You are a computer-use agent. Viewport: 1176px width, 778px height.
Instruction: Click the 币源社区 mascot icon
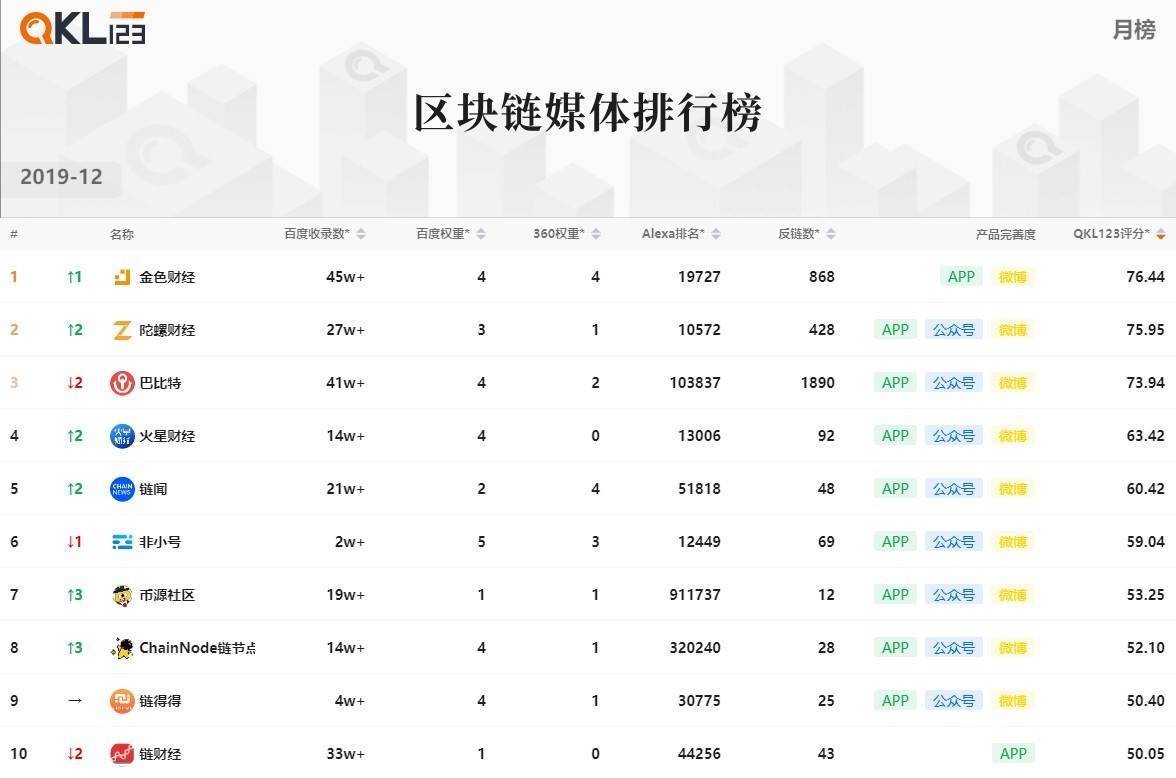(122, 595)
